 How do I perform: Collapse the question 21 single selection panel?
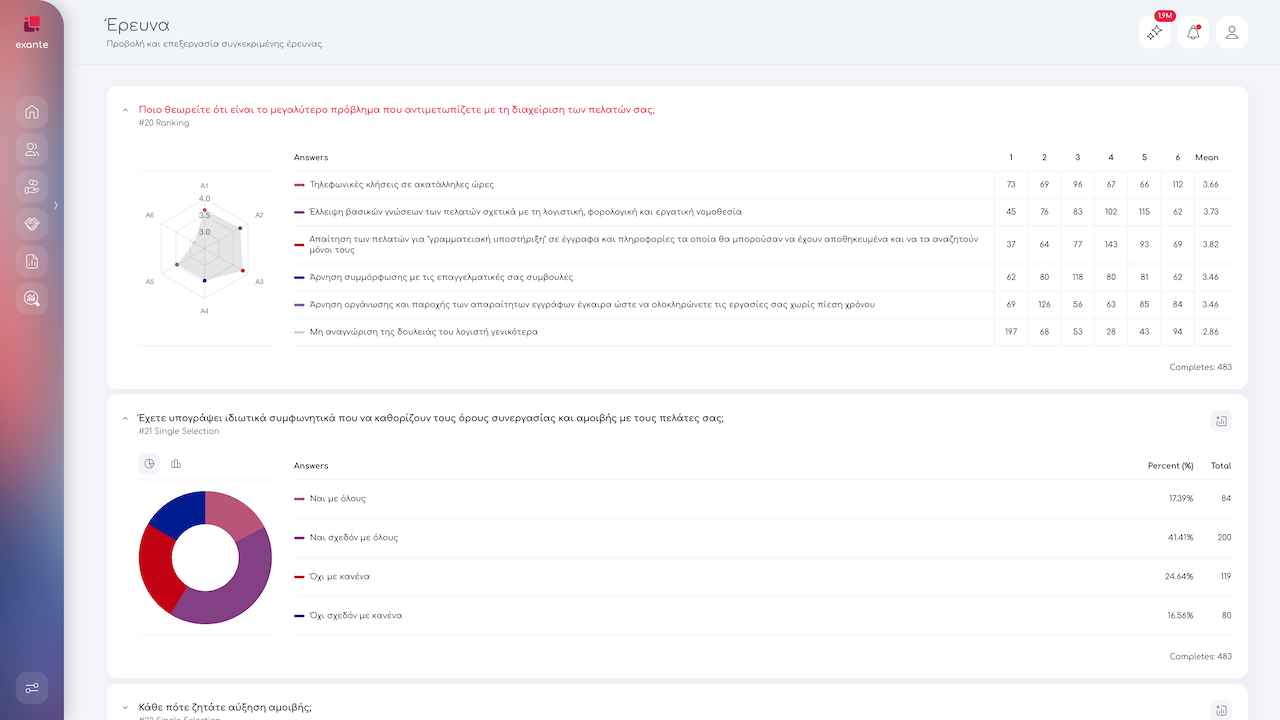(125, 418)
